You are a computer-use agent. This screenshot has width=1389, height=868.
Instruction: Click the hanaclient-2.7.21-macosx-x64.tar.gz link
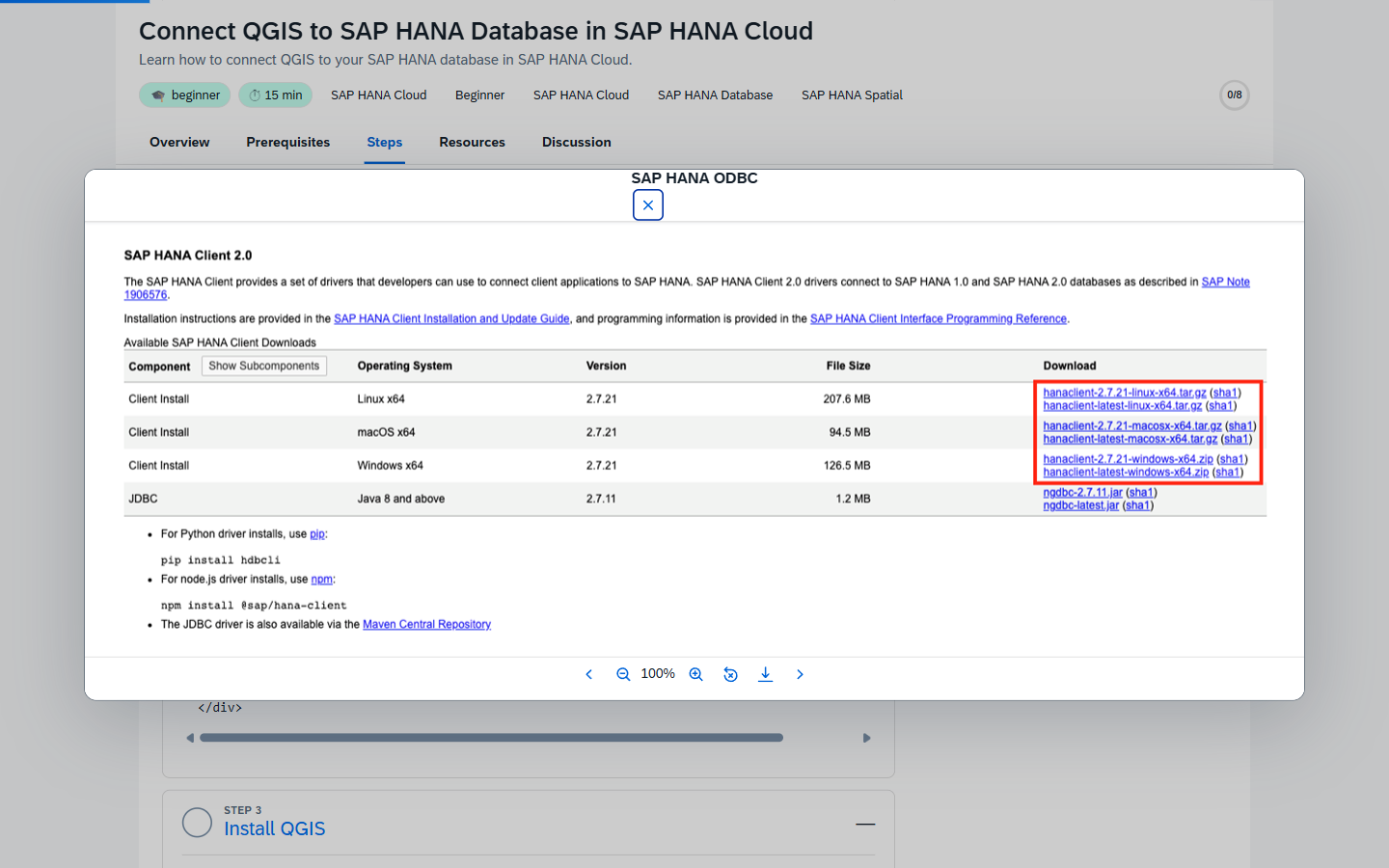tap(1132, 425)
